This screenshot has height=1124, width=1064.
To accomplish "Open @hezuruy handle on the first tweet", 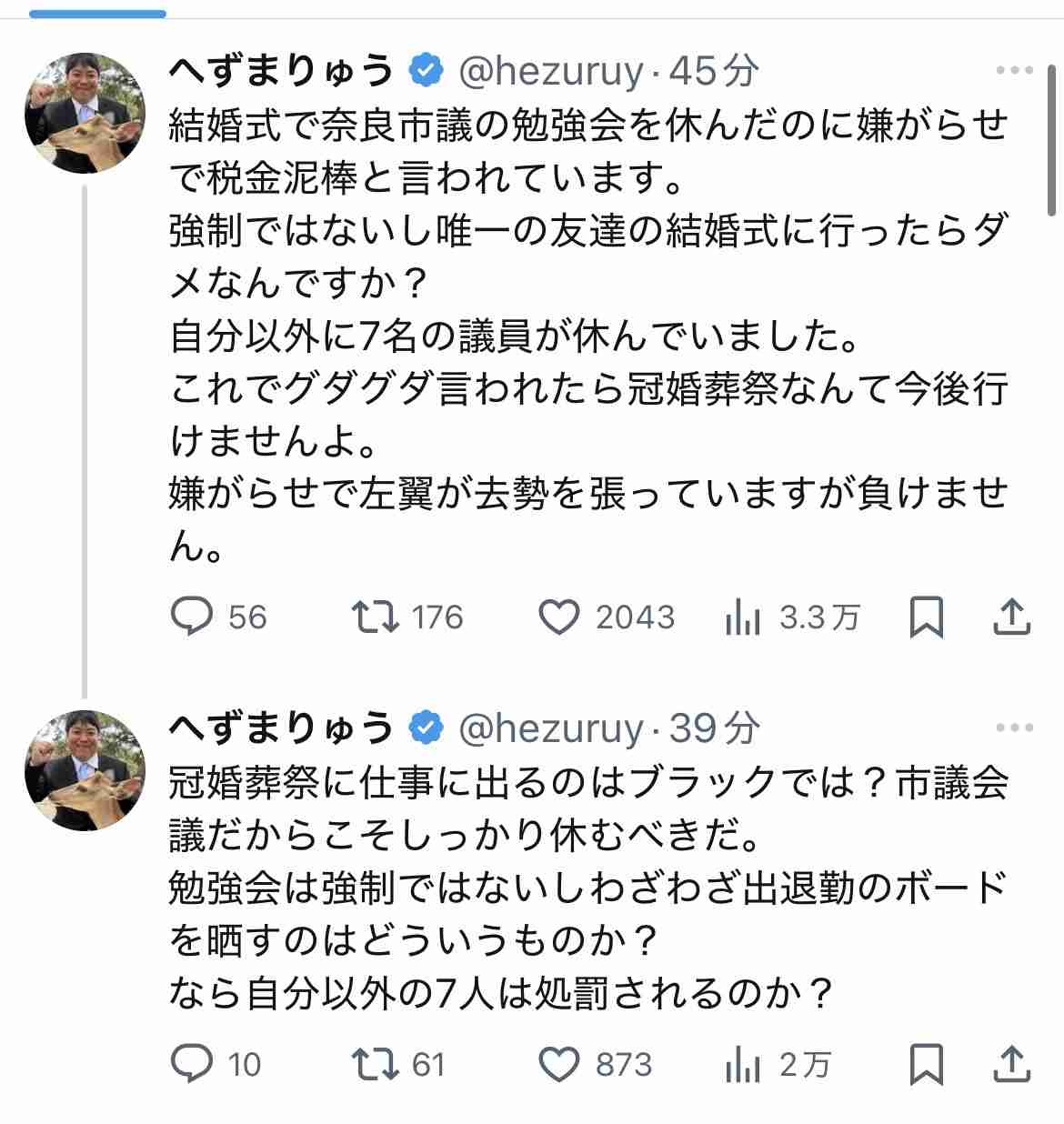I will 550,71.
